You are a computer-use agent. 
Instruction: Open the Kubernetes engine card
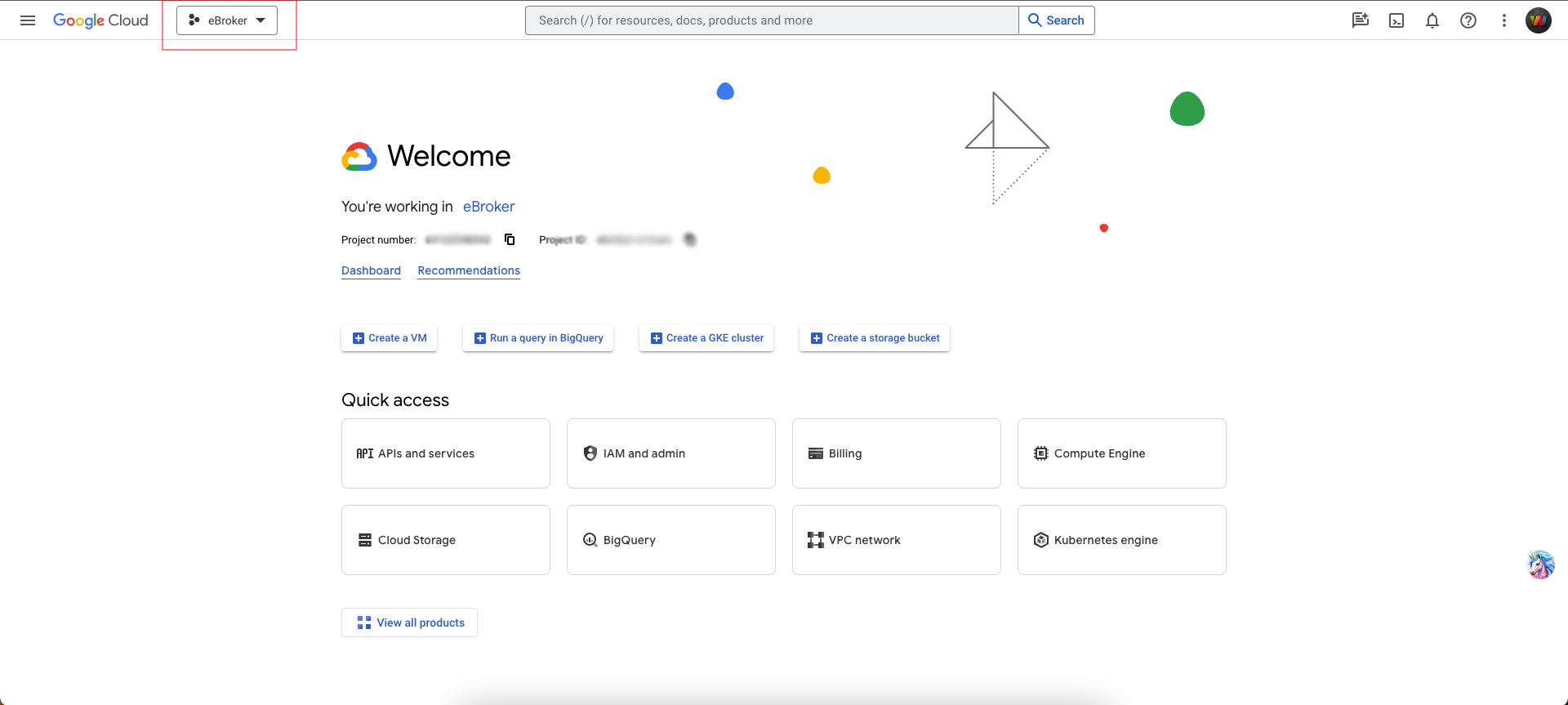[1122, 540]
